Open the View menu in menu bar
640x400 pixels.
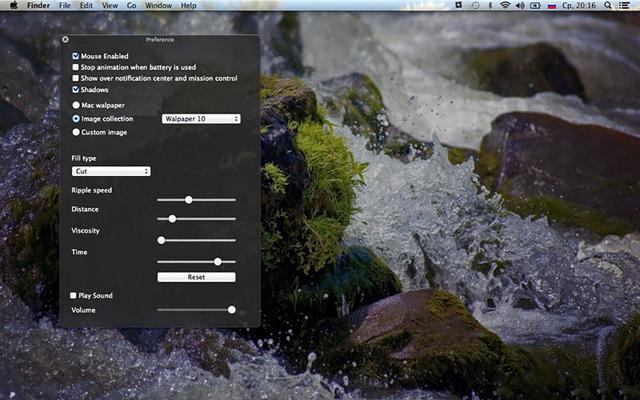[x=109, y=5]
